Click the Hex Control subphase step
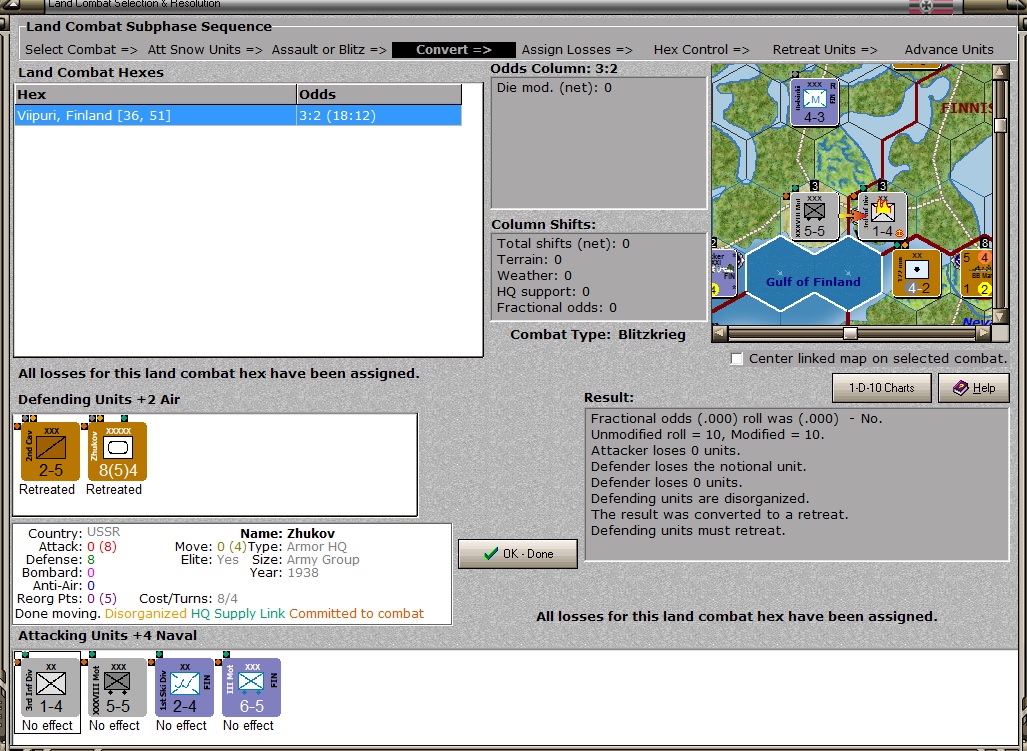Viewport: 1027px width, 751px height. [x=701, y=50]
